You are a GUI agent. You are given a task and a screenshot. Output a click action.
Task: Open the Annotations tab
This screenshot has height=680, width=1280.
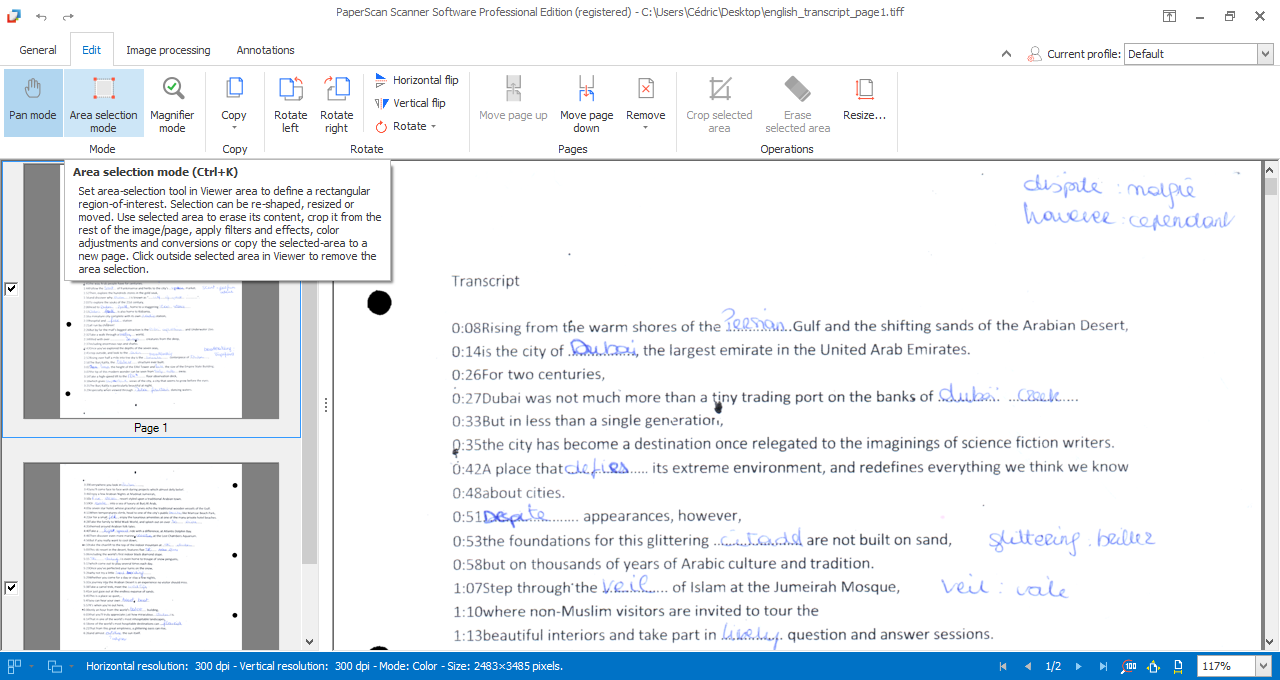point(265,50)
